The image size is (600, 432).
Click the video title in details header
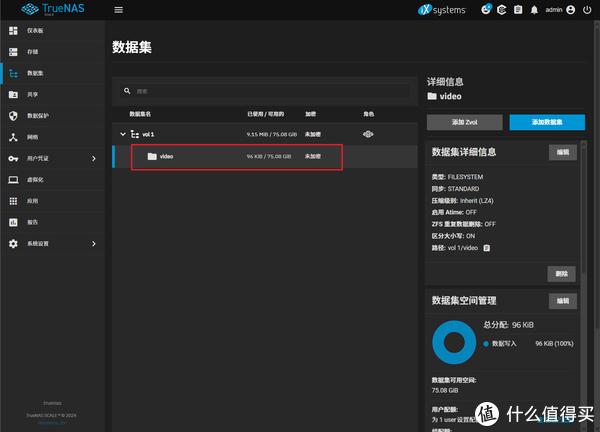pyautogui.click(x=450, y=96)
